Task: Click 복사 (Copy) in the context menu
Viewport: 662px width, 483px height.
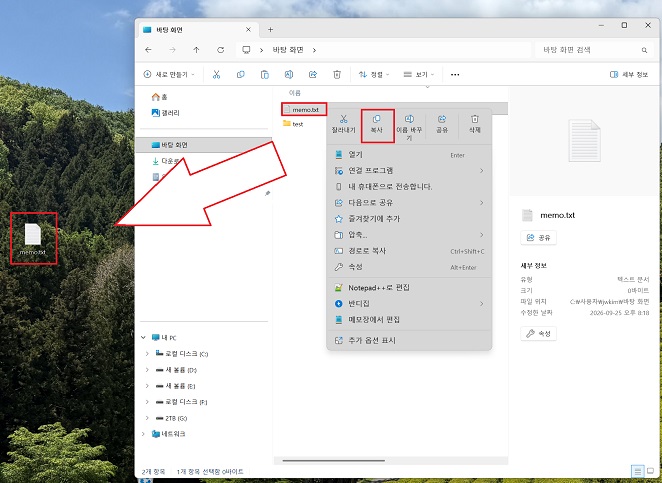Action: point(377,125)
